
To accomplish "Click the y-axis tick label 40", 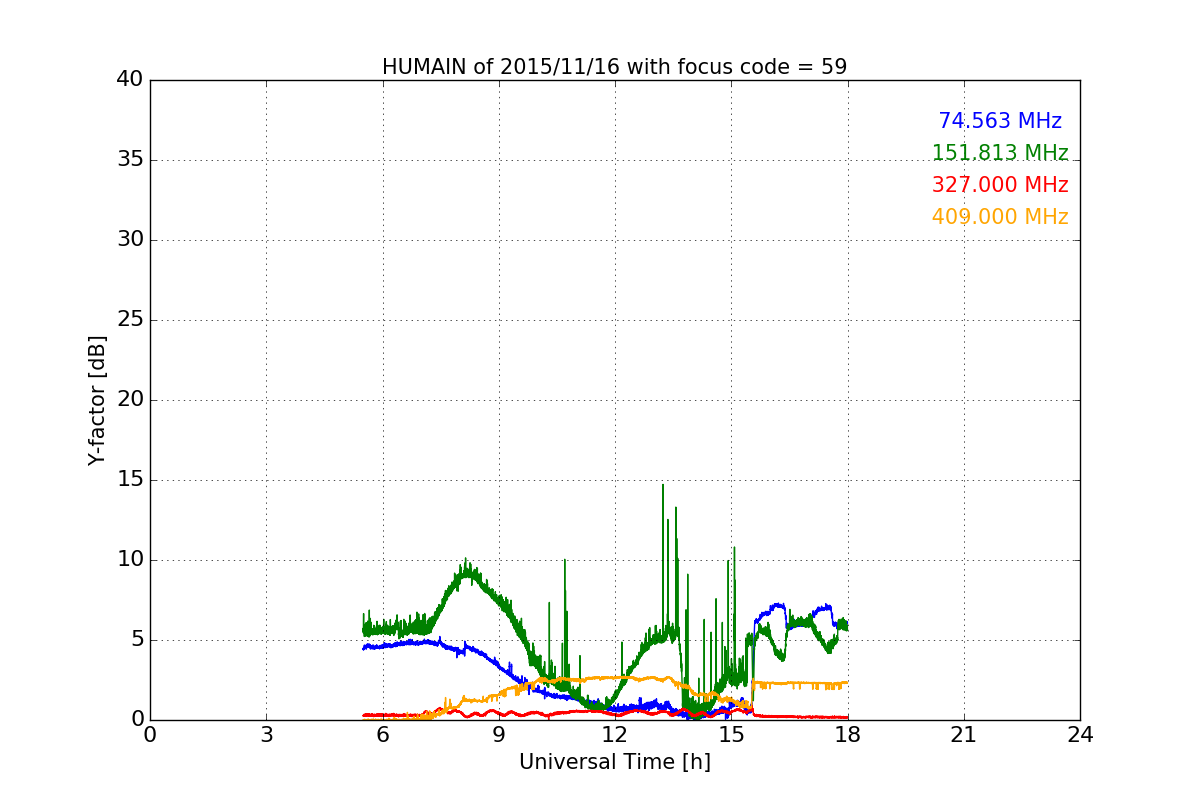I will [x=130, y=80].
